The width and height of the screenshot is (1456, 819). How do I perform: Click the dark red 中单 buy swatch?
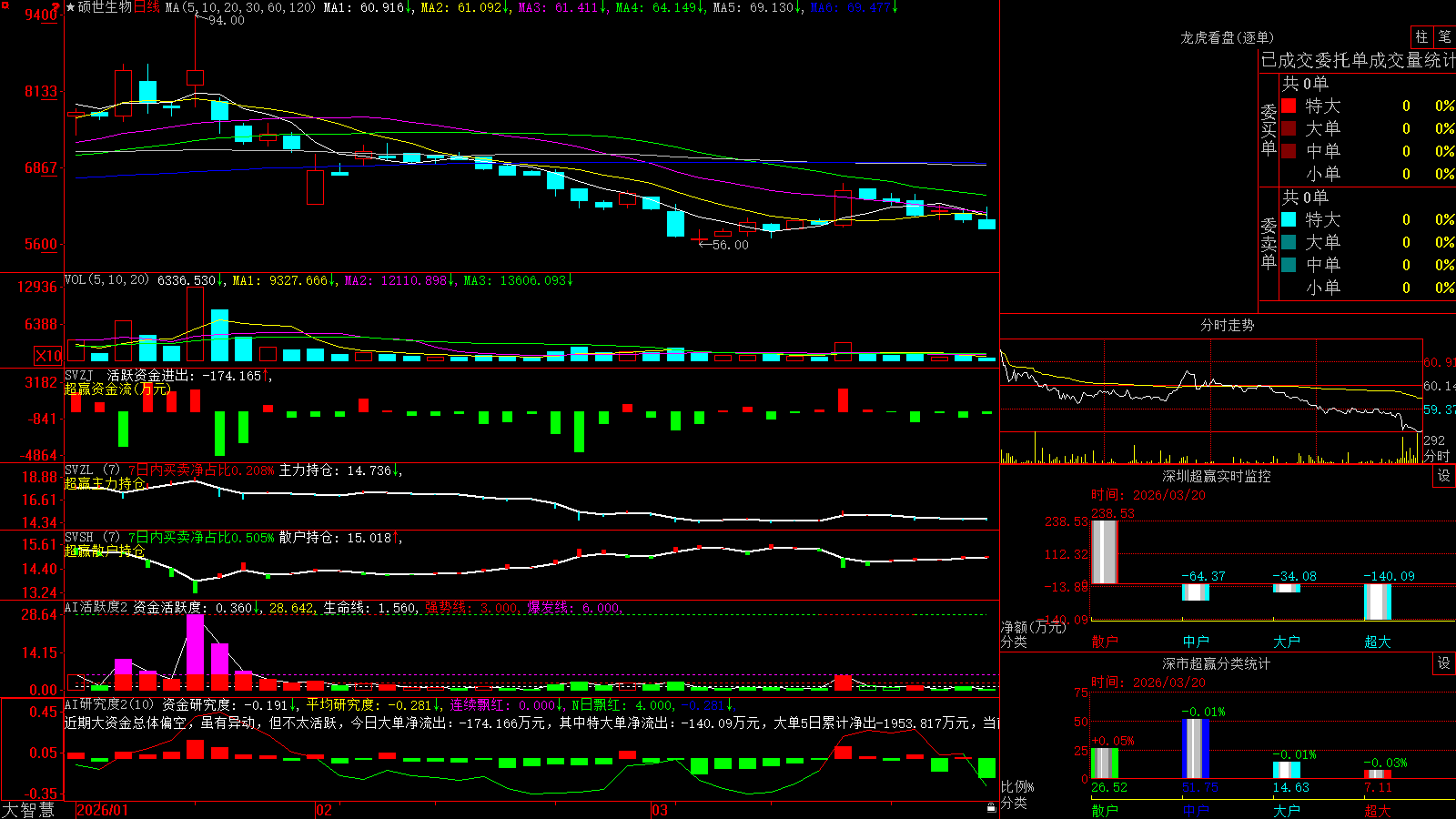[1289, 151]
